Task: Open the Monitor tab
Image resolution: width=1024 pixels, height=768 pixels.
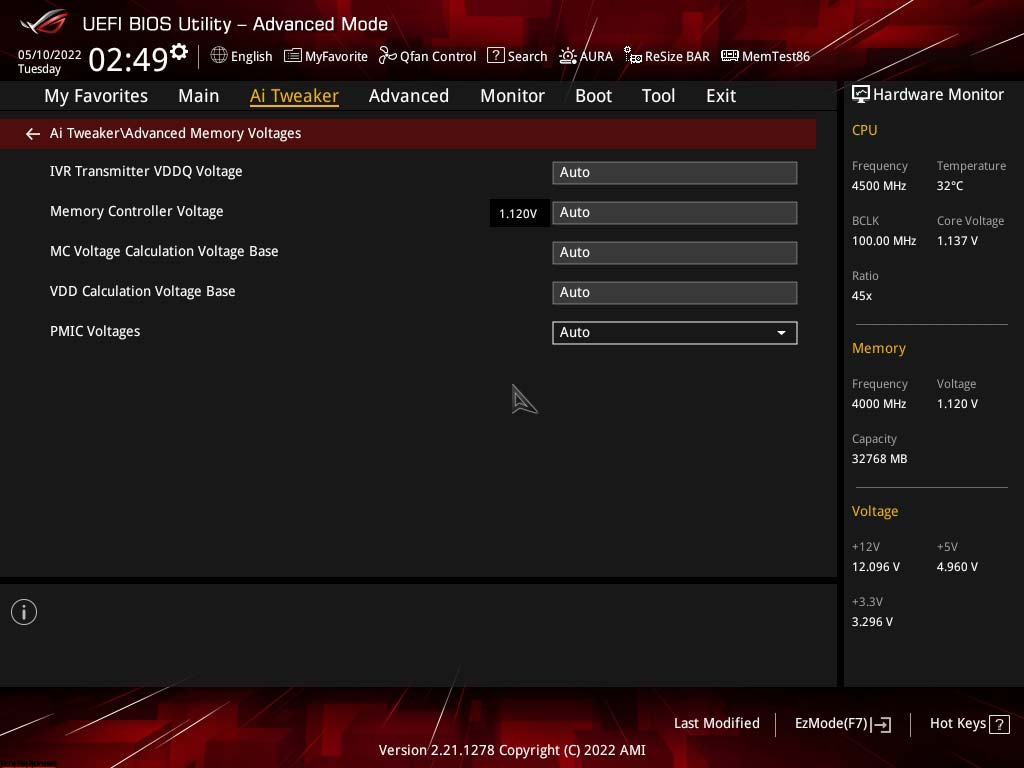Action: (x=513, y=96)
